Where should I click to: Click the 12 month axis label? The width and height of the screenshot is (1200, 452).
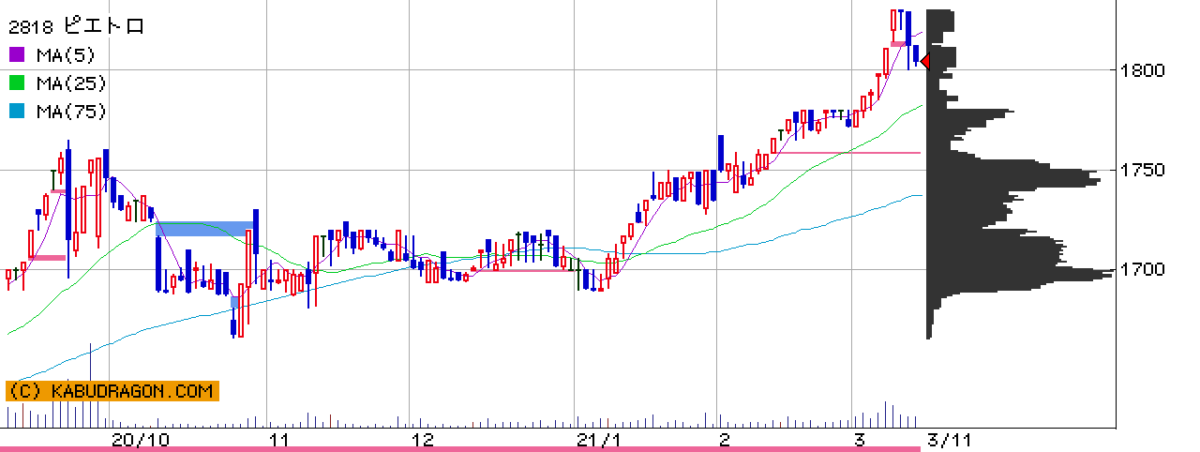(422, 440)
